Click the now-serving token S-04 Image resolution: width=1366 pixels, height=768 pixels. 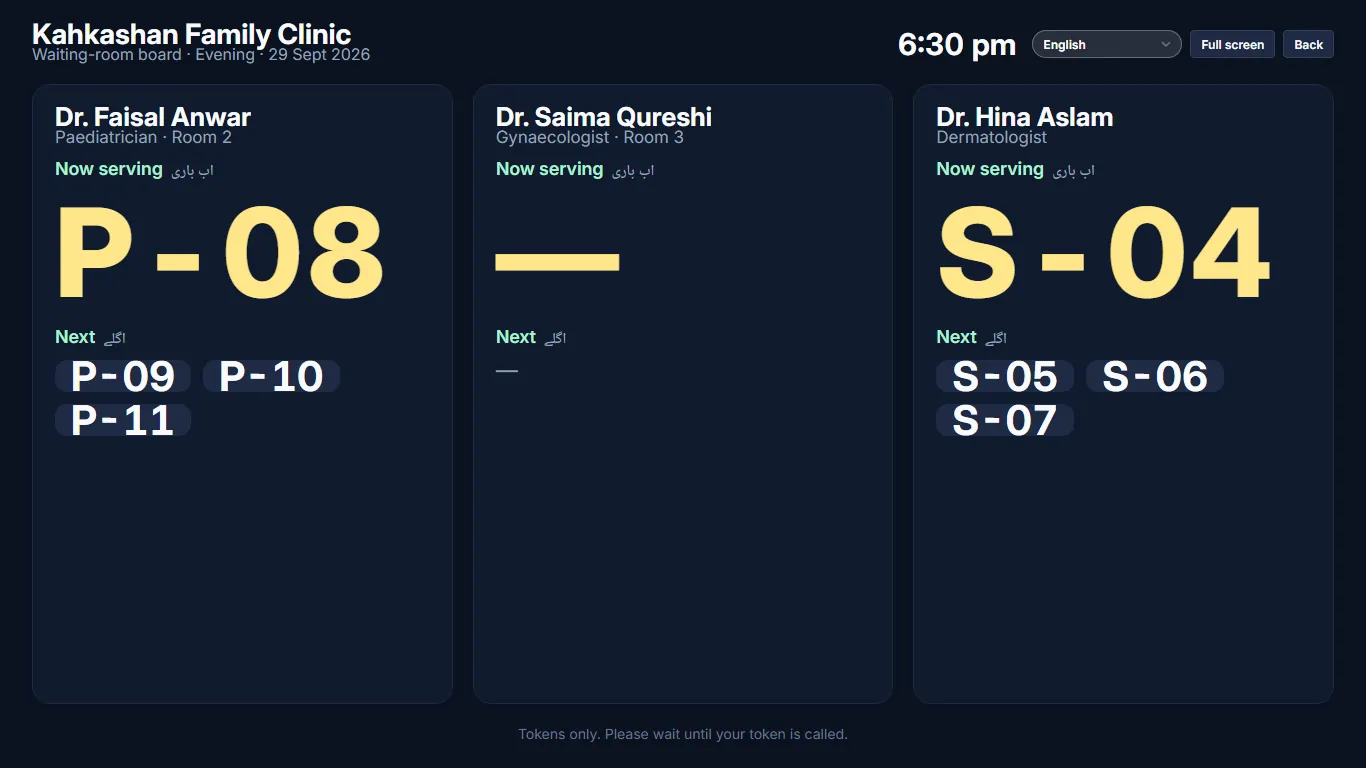[x=1103, y=254]
